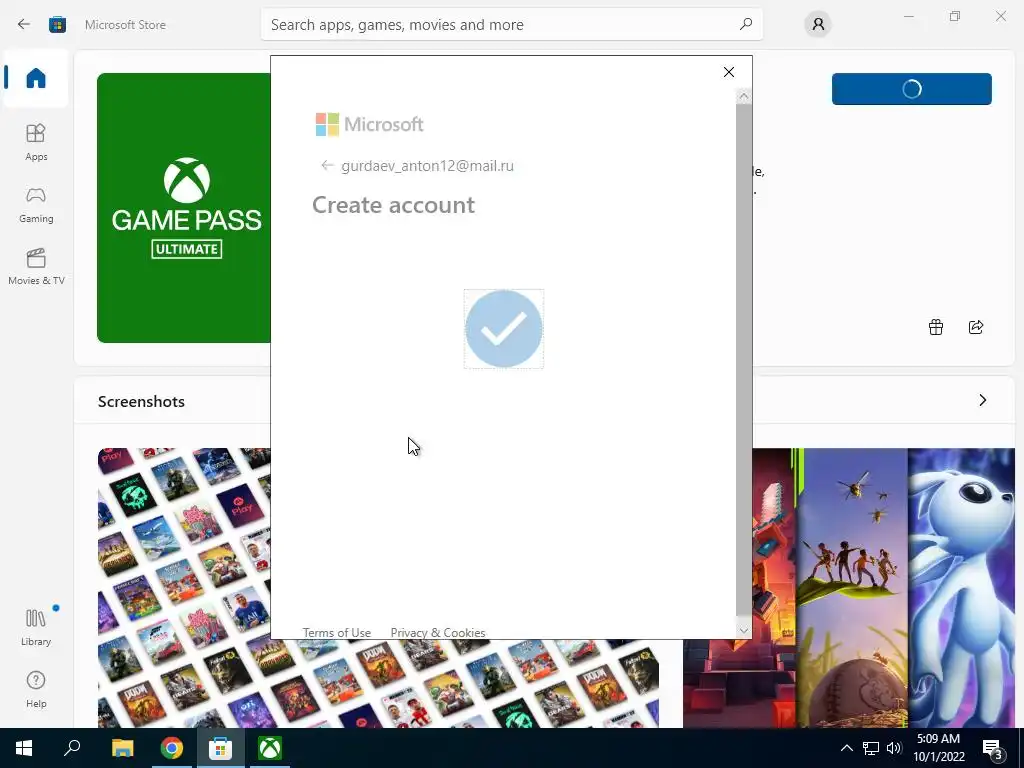The width and height of the screenshot is (1024, 768).
Task: Go back with the Store back arrow
Action: tap(24, 24)
